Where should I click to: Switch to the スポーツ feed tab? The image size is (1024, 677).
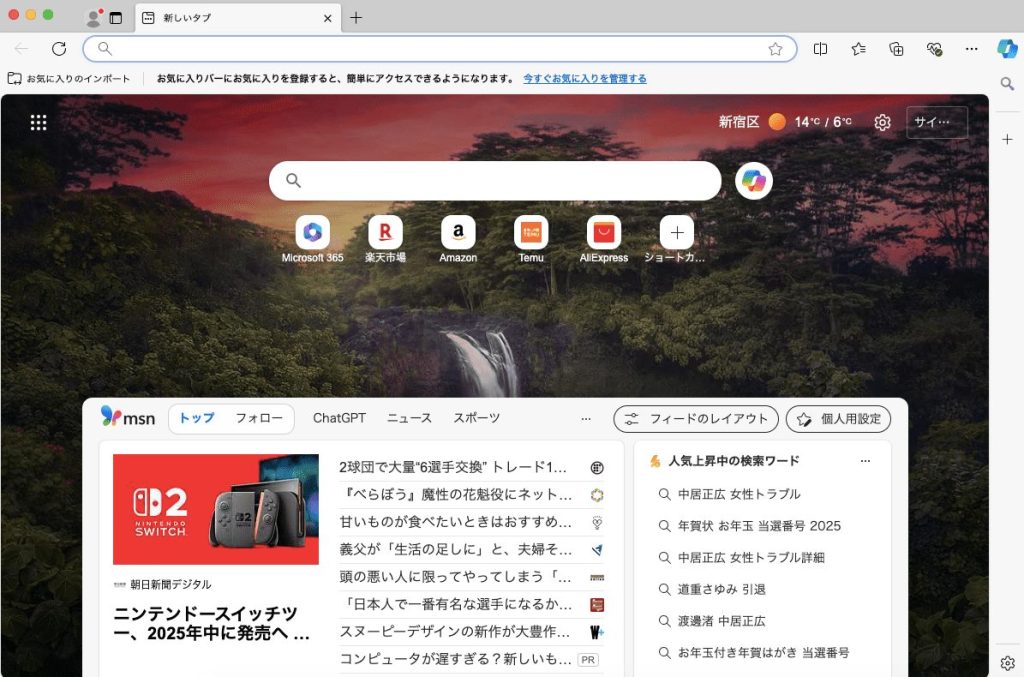tap(476, 417)
